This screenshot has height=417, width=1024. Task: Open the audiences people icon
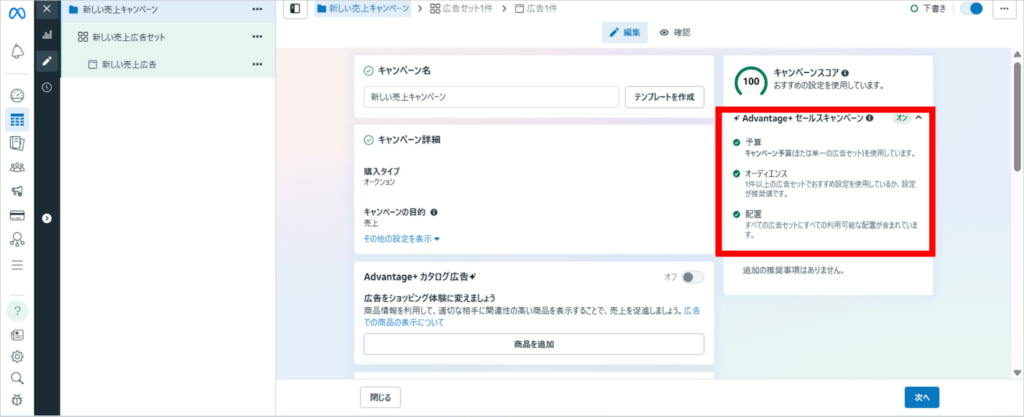(x=18, y=168)
